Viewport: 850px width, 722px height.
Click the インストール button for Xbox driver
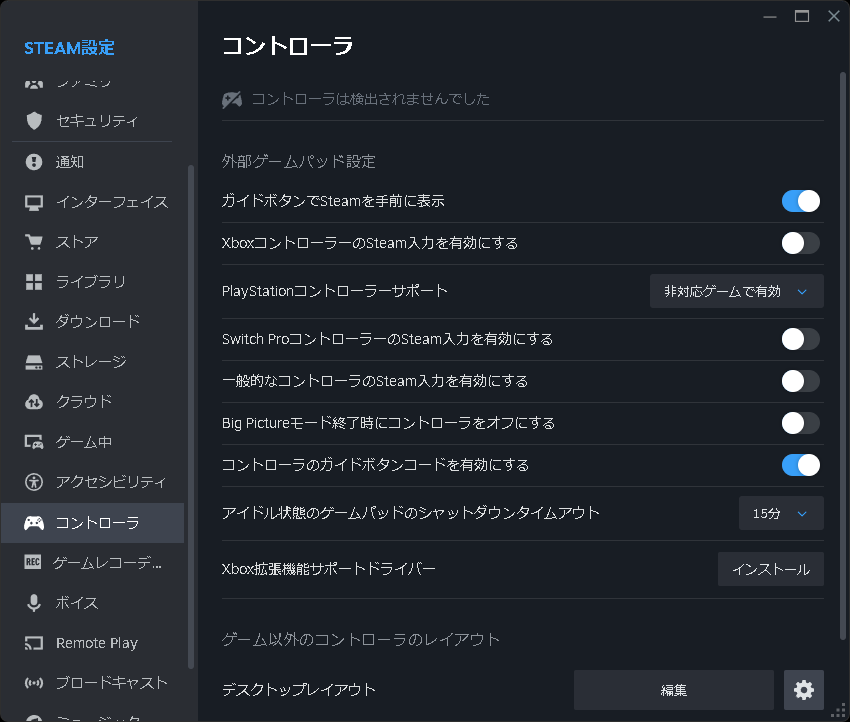click(x=771, y=569)
